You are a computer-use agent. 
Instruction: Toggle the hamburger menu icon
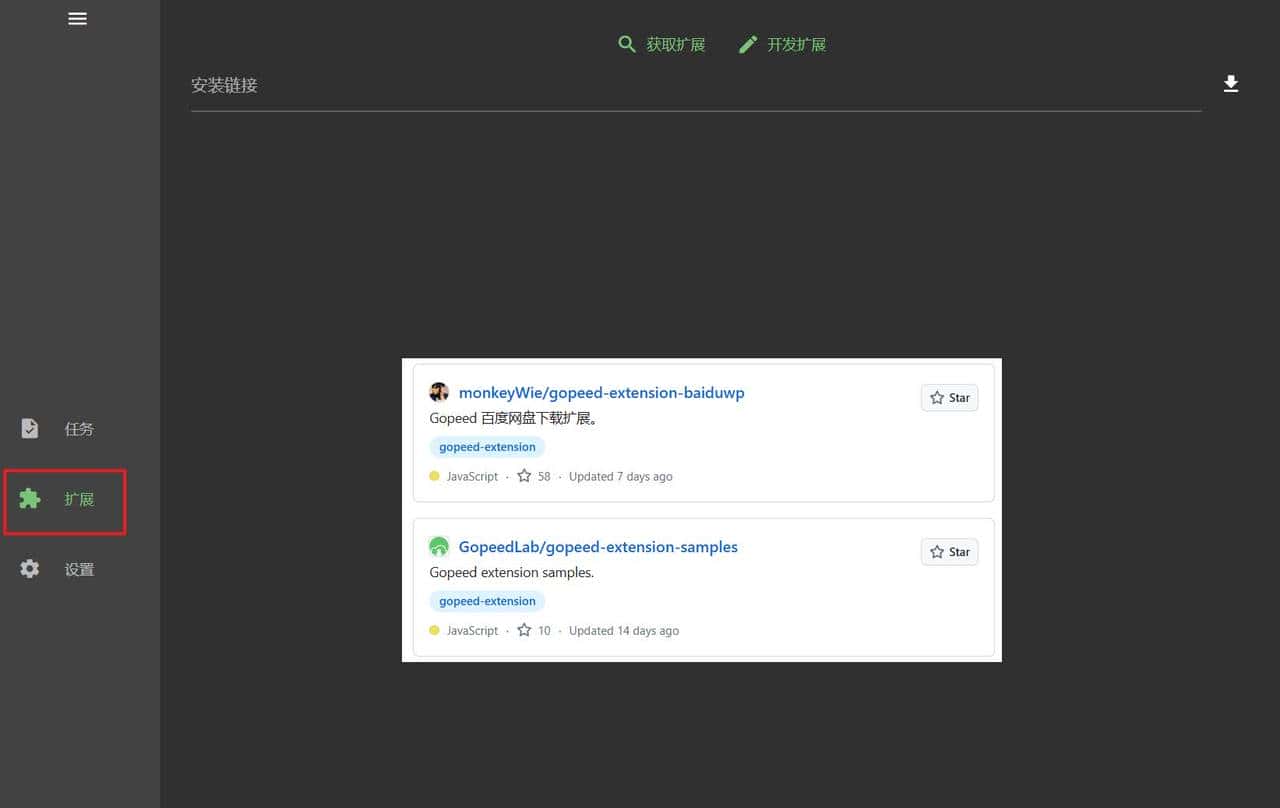point(77,18)
